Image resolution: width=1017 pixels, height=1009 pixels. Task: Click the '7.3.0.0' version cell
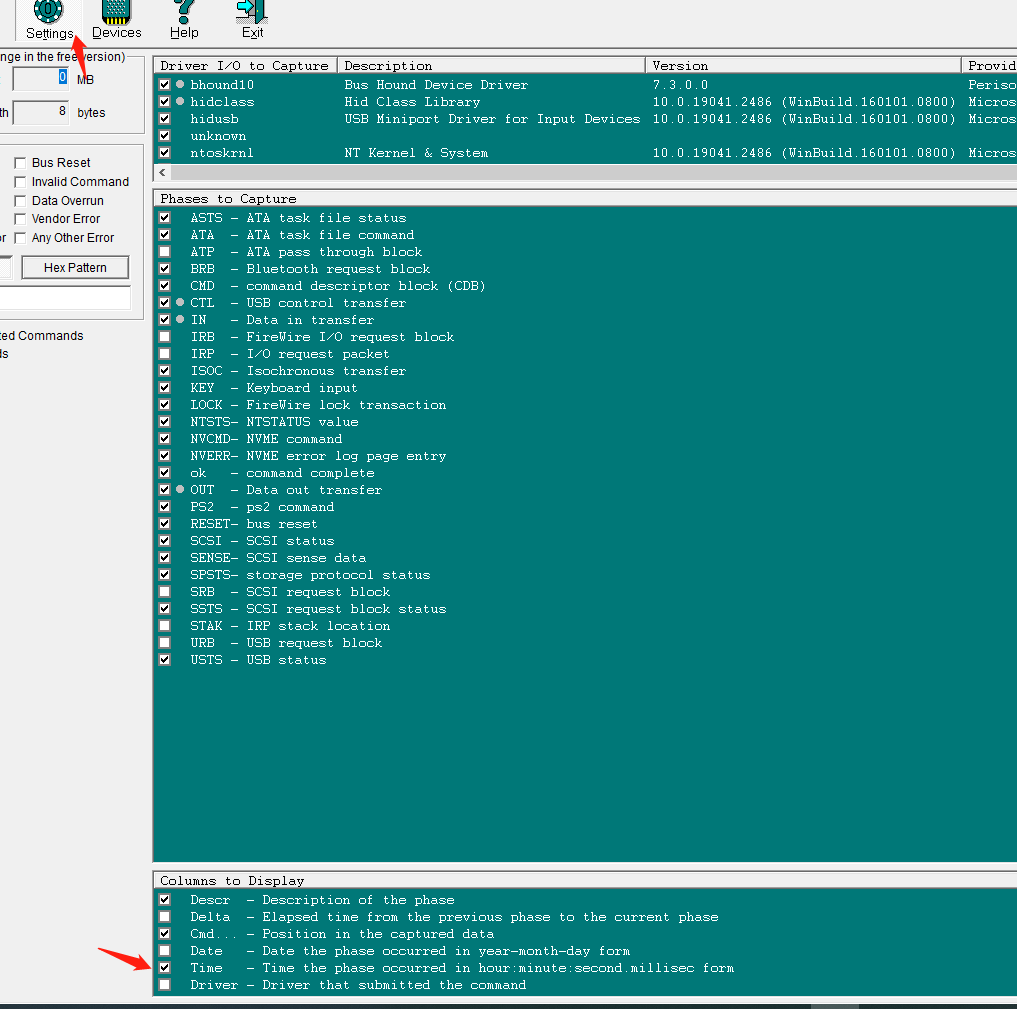point(680,85)
